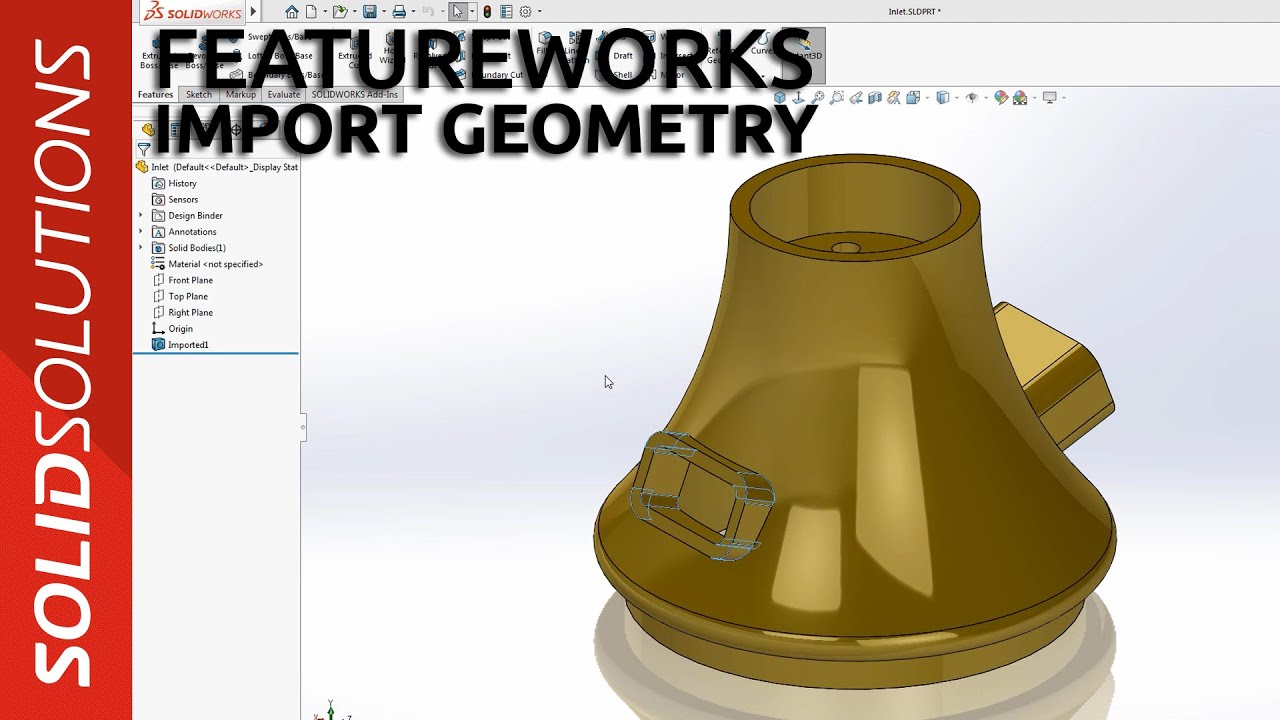The width and height of the screenshot is (1280, 720).
Task: Click the FeatureManager filter funnel icon
Action: point(144,150)
